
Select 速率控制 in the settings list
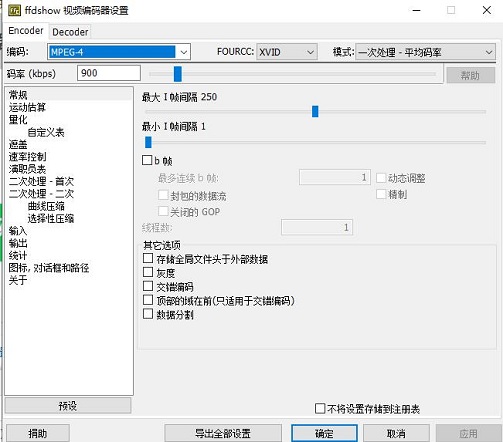(x=27, y=157)
